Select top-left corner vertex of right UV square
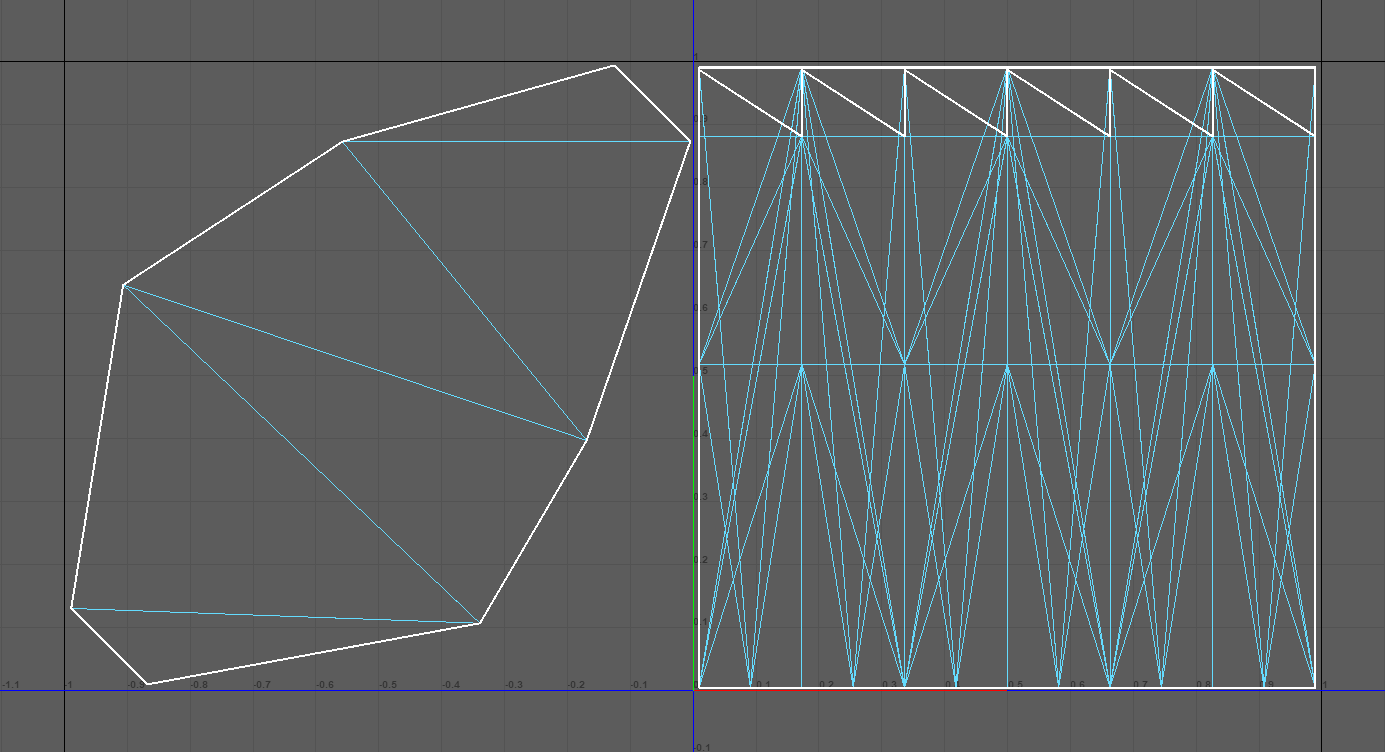Image resolution: width=1385 pixels, height=752 pixels. tap(698, 68)
